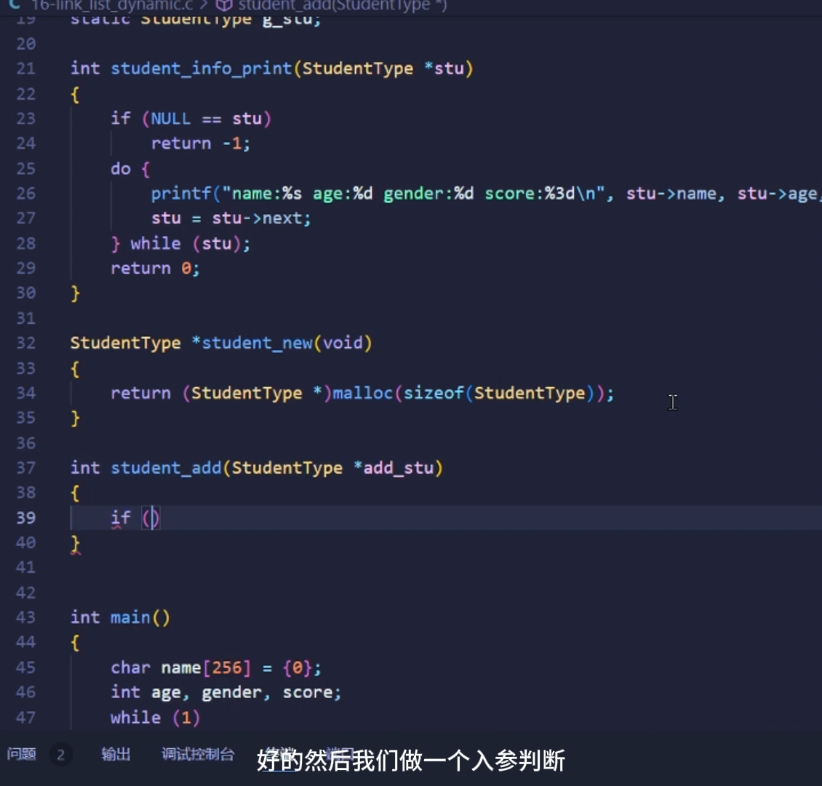The height and width of the screenshot is (786, 822).
Task: Click line number 26 in the gutter
Action: click(x=26, y=193)
